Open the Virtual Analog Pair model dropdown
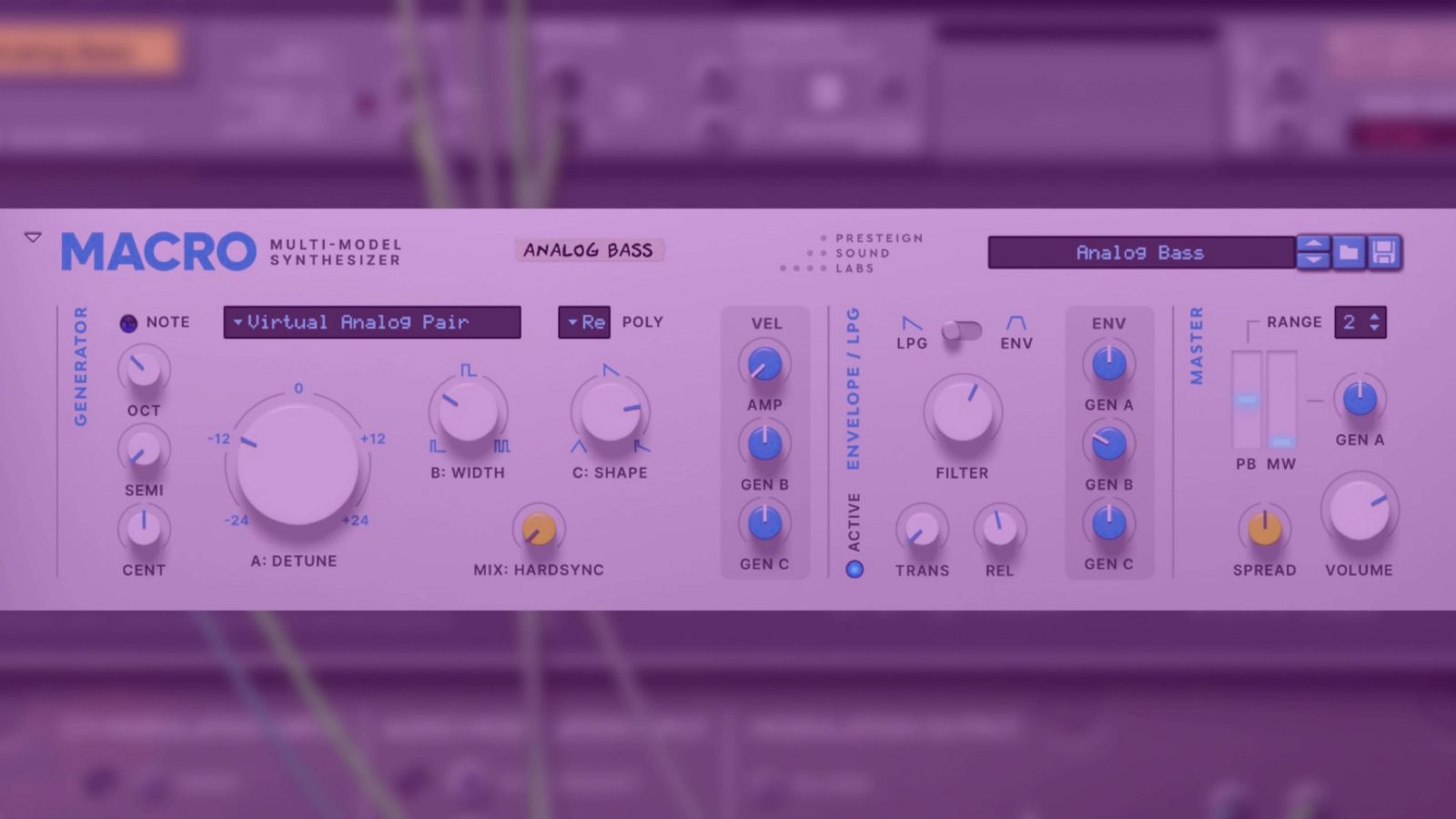 click(371, 322)
